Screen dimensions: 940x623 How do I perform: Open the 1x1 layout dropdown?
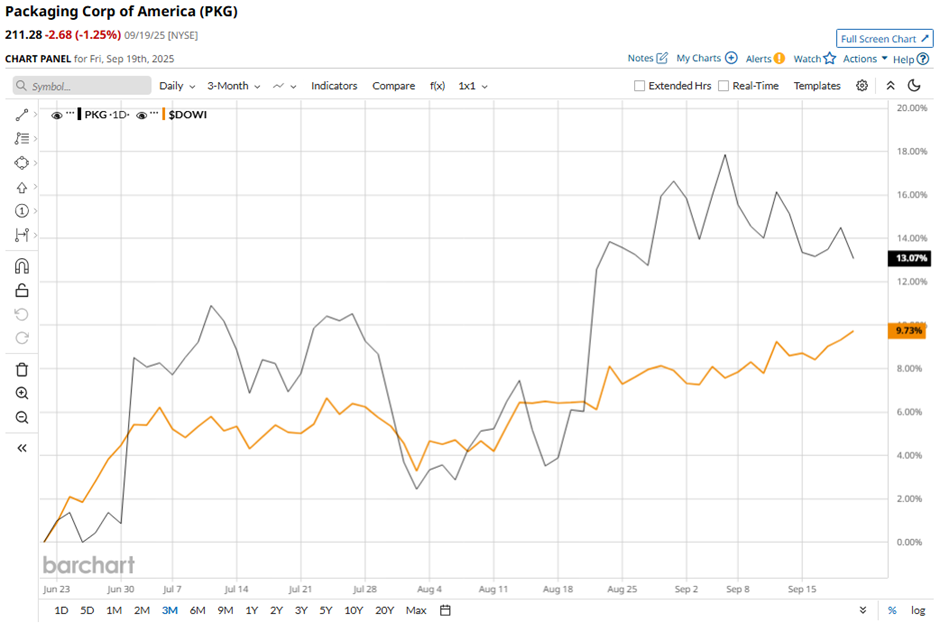click(473, 86)
